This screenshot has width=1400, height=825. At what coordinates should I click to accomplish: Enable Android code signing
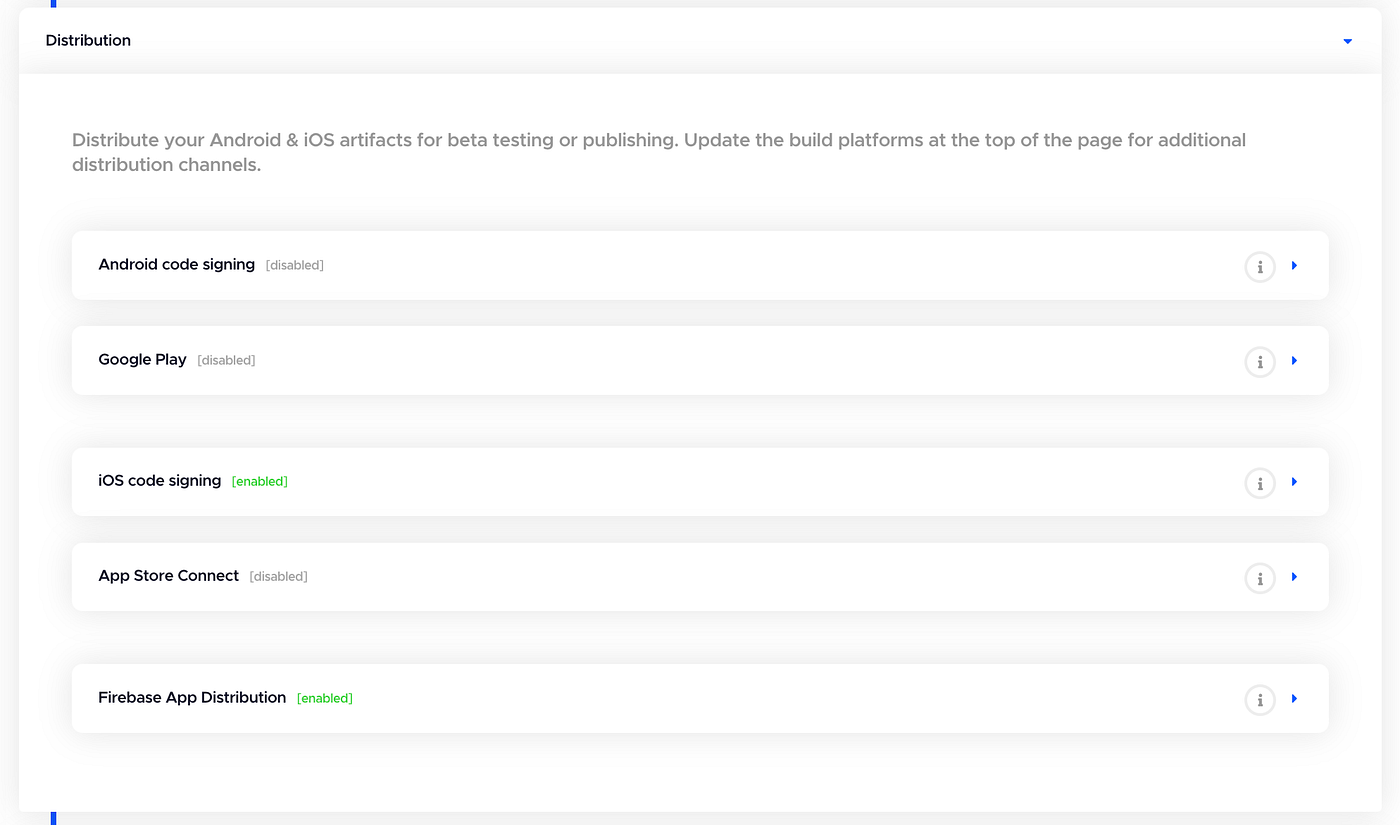click(294, 265)
